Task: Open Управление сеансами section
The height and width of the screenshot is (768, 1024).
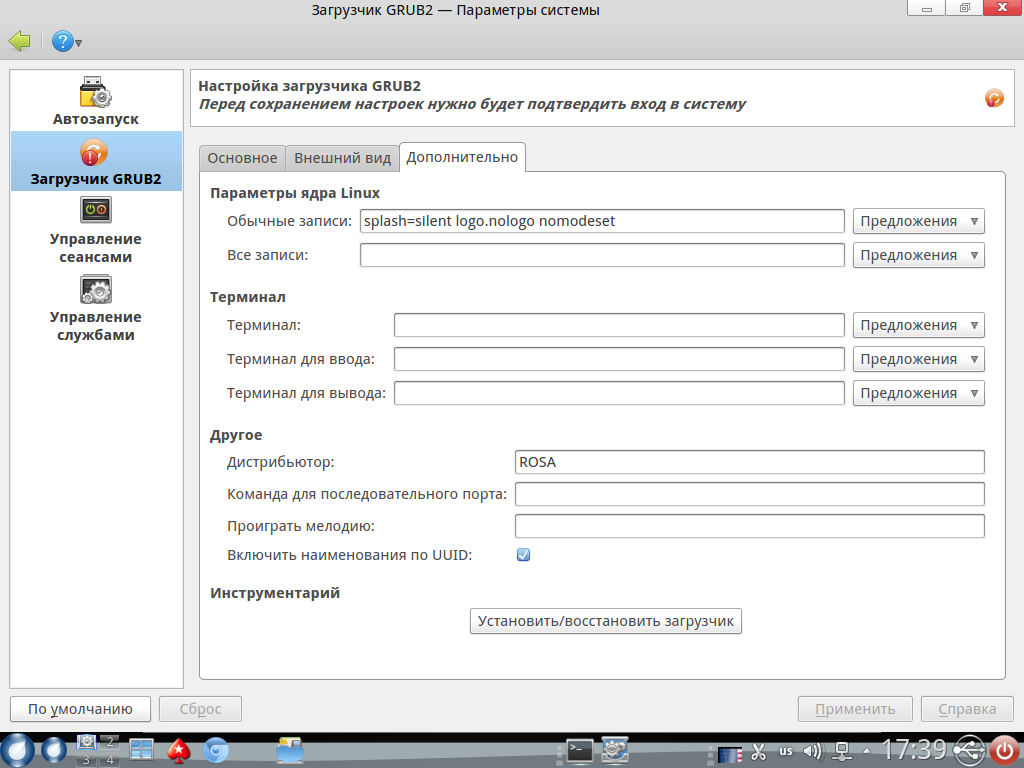Action: (96, 231)
